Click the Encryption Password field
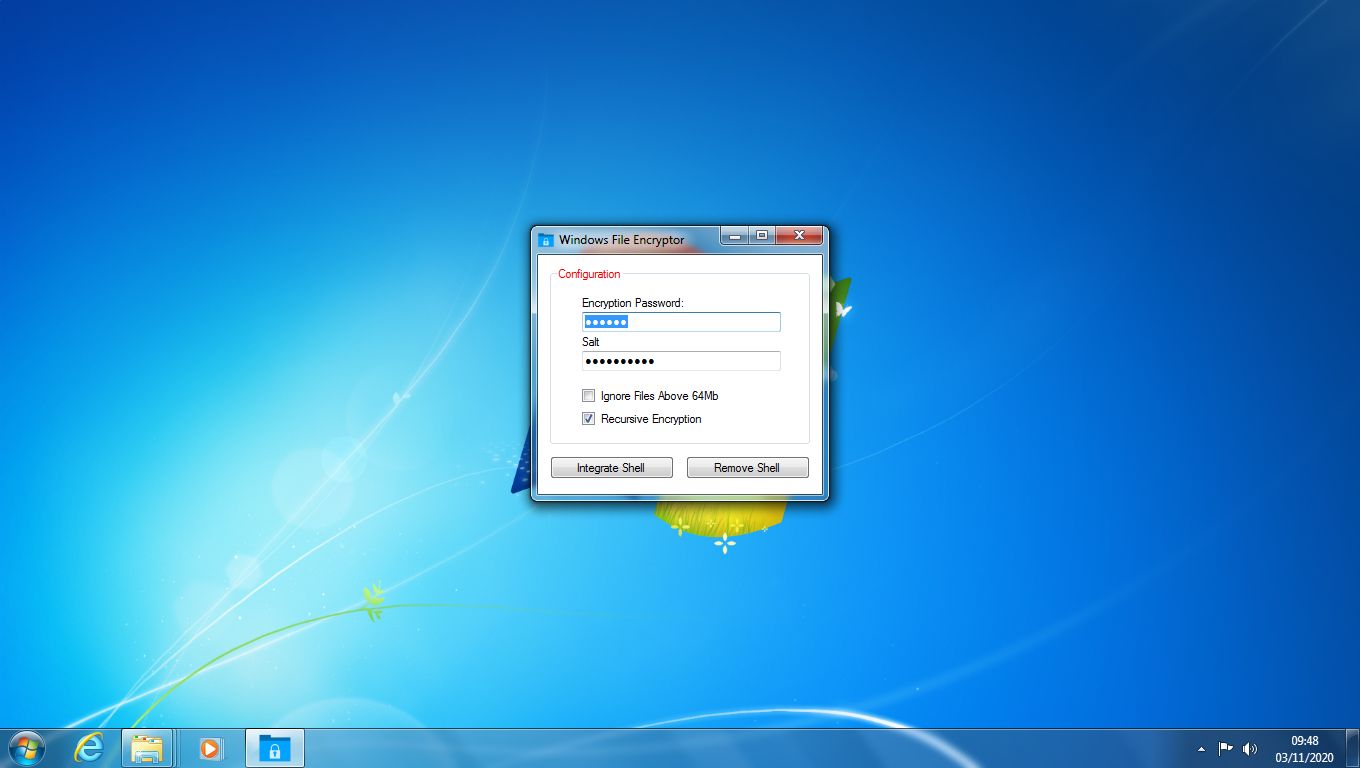1360x768 pixels. pos(681,322)
